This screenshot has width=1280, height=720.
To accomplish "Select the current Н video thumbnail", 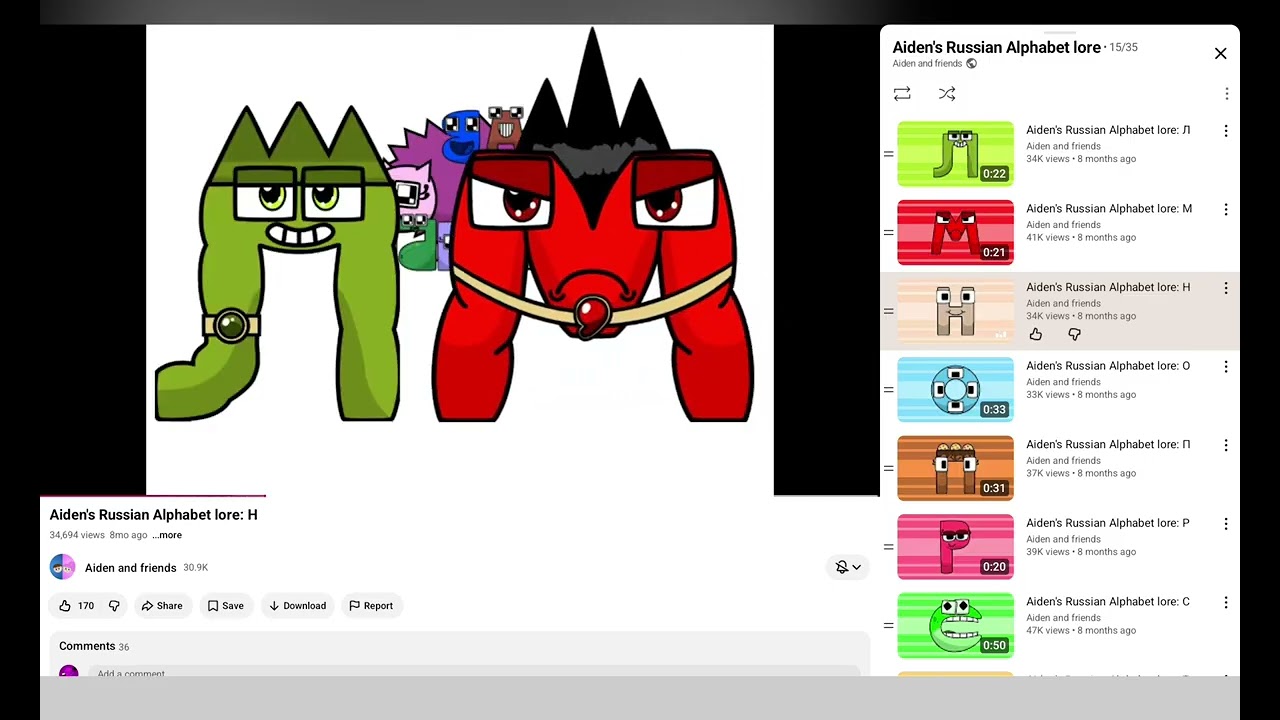I will pos(955,311).
